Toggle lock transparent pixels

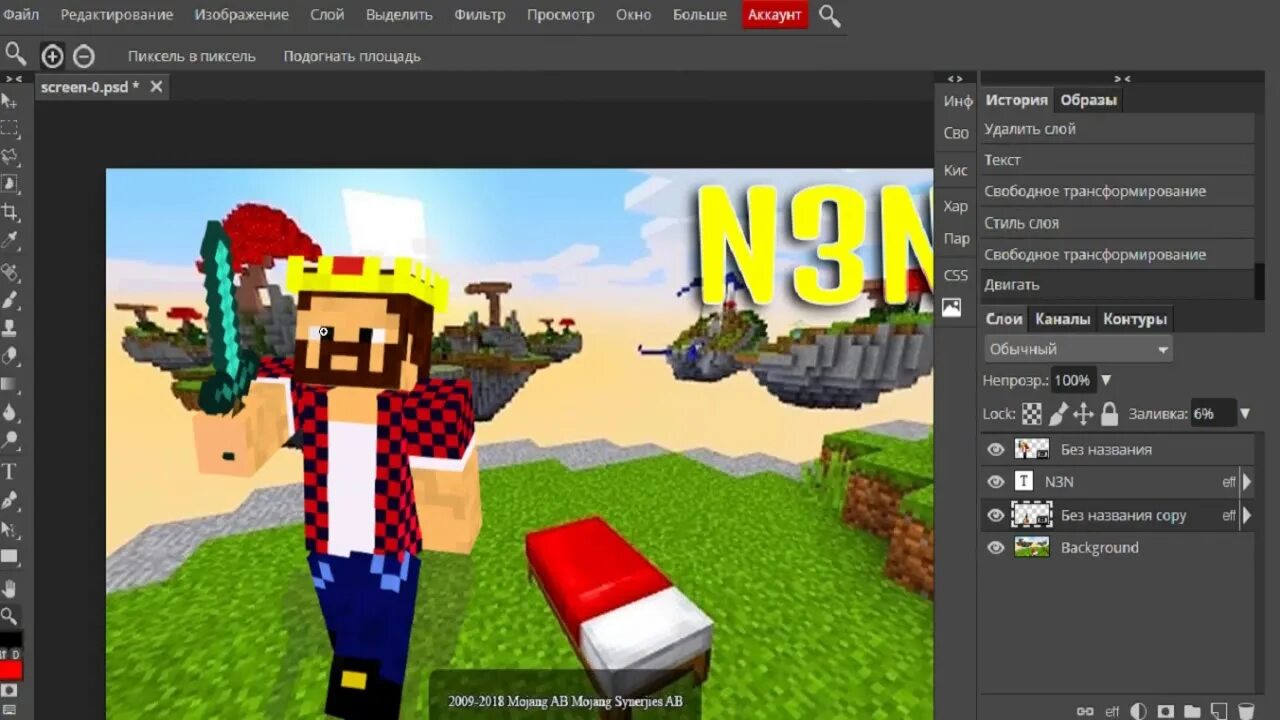click(x=1031, y=413)
